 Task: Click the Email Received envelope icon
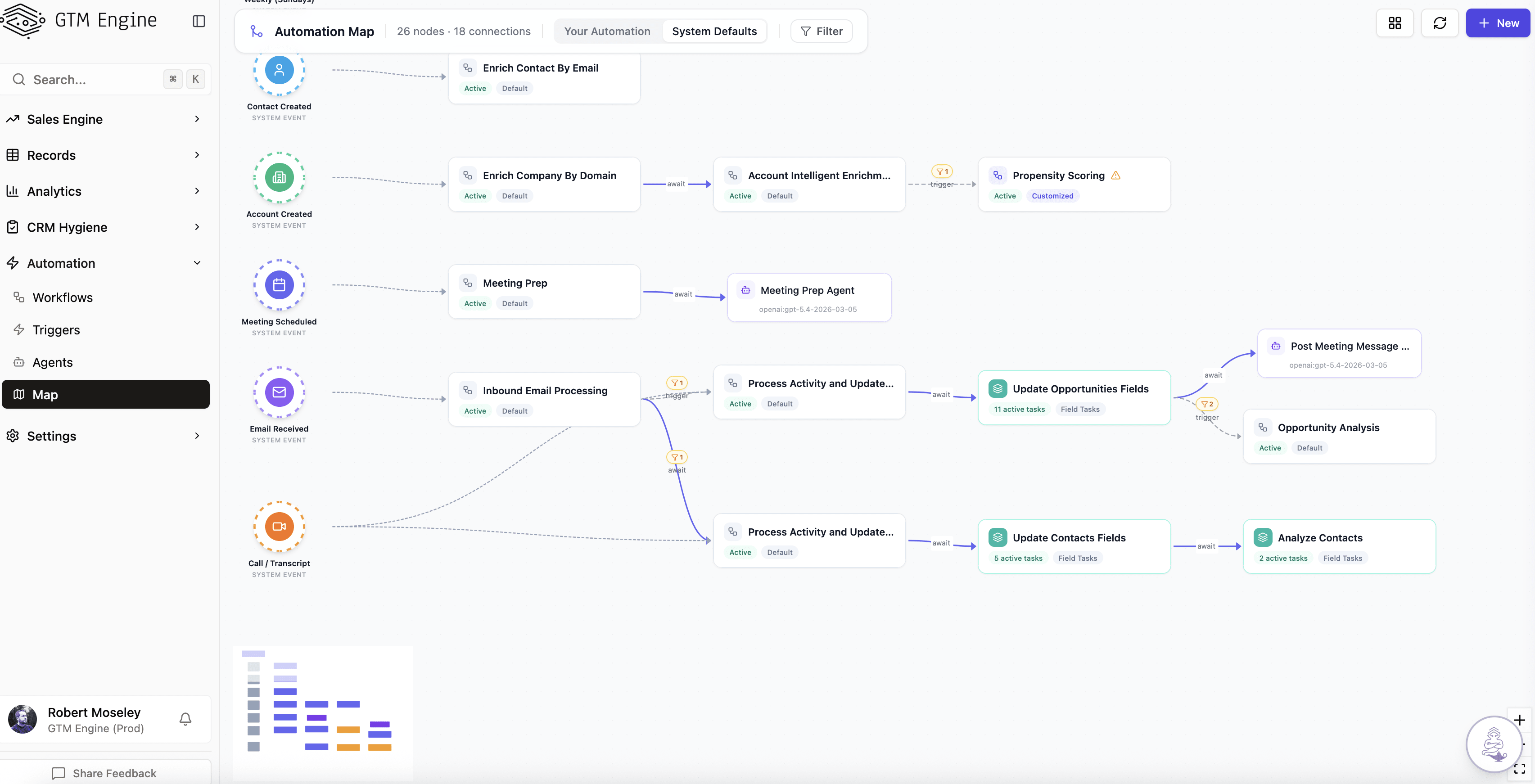pyautogui.click(x=279, y=392)
